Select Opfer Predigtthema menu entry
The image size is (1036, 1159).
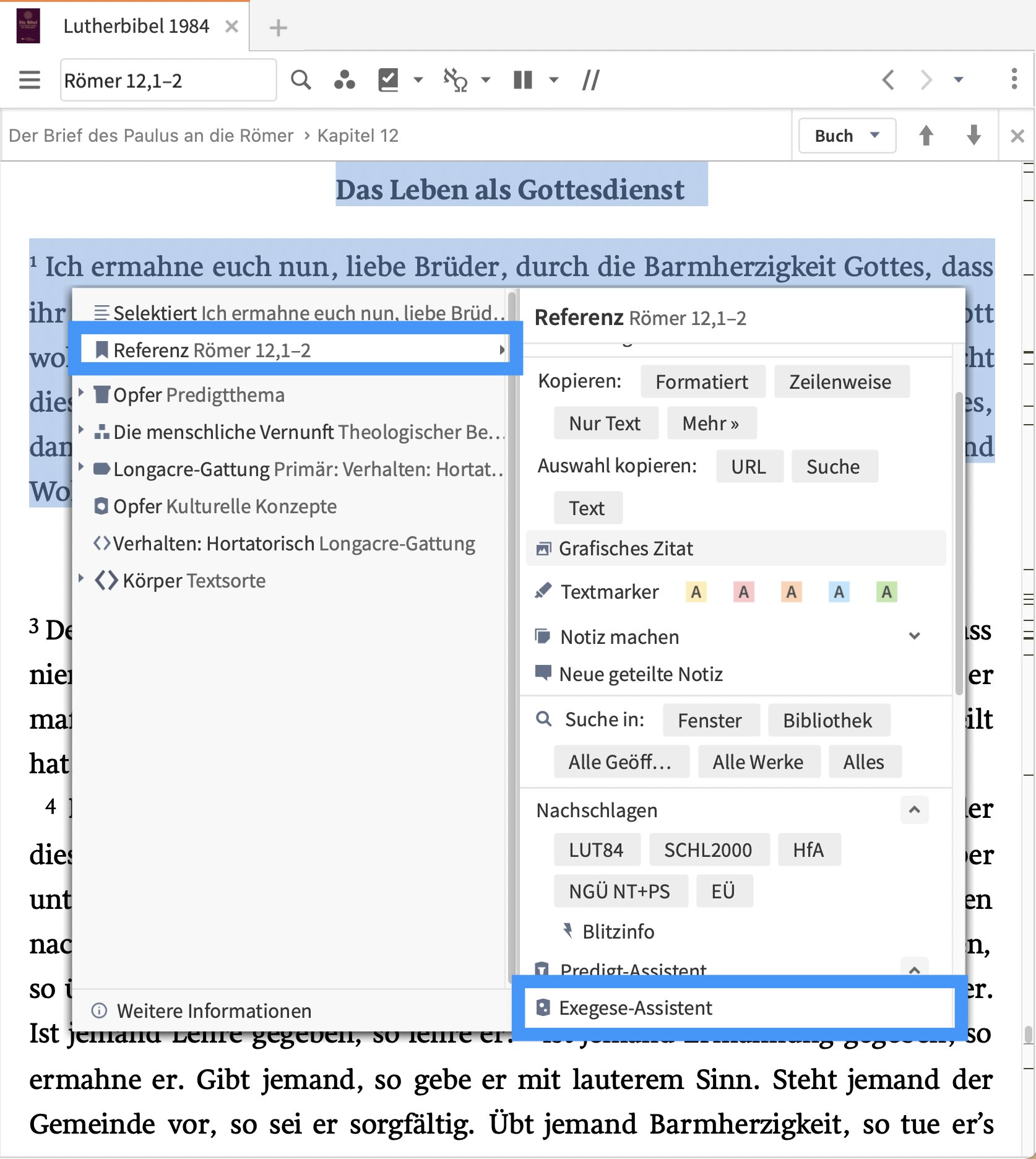[199, 394]
